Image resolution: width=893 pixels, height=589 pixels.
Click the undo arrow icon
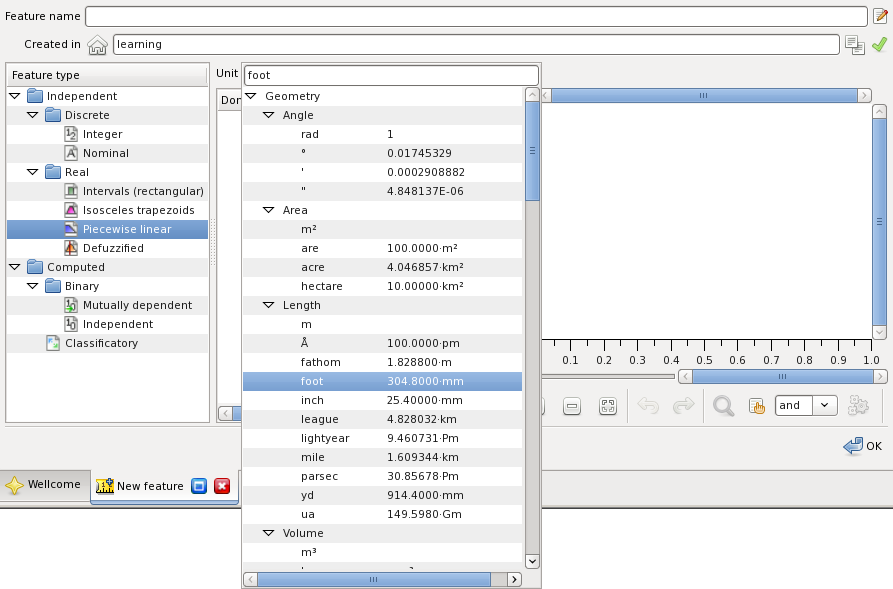pyautogui.click(x=648, y=406)
